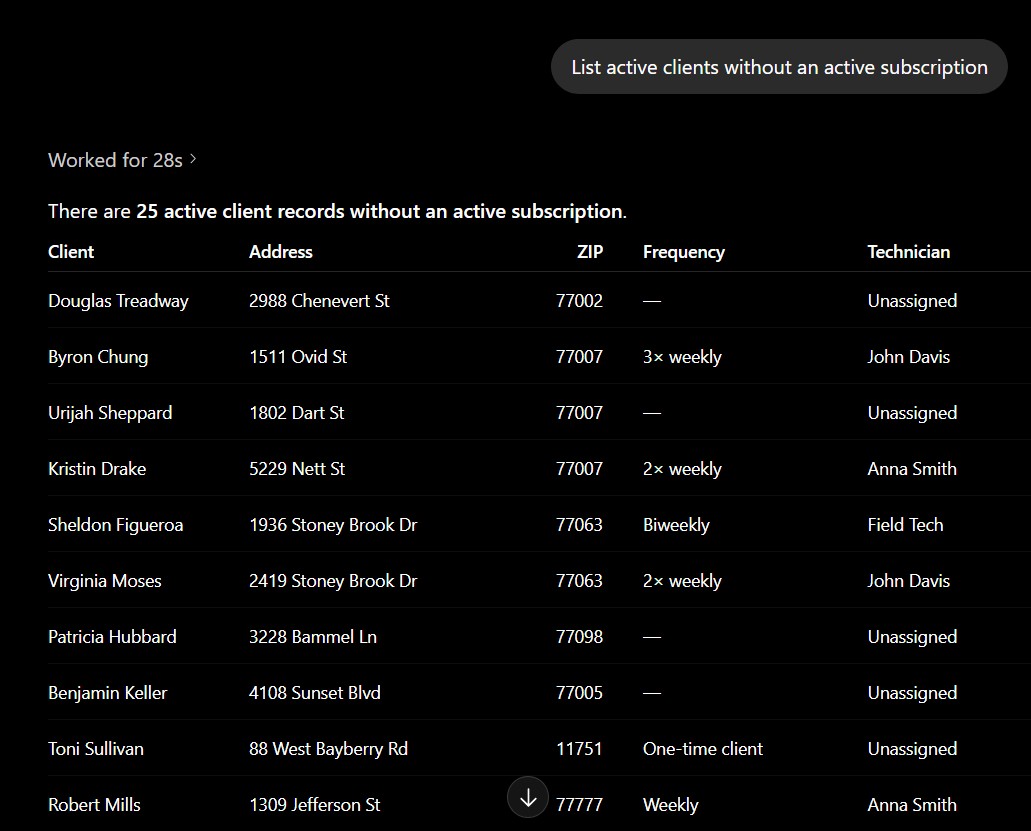Image resolution: width=1031 pixels, height=831 pixels.
Task: Click the scroll-to-bottom arrow button
Action: (x=527, y=797)
